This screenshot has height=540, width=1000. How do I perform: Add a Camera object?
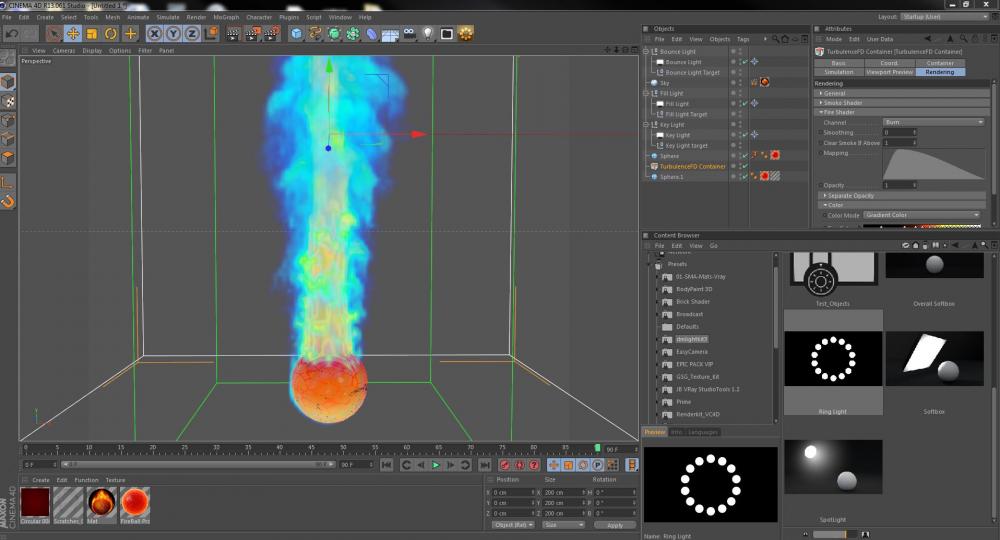tap(409, 34)
